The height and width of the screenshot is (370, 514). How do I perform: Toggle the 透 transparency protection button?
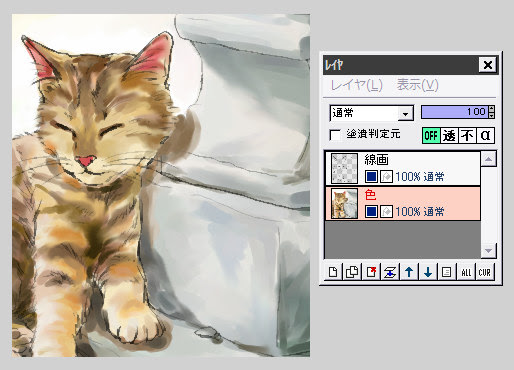pos(449,135)
